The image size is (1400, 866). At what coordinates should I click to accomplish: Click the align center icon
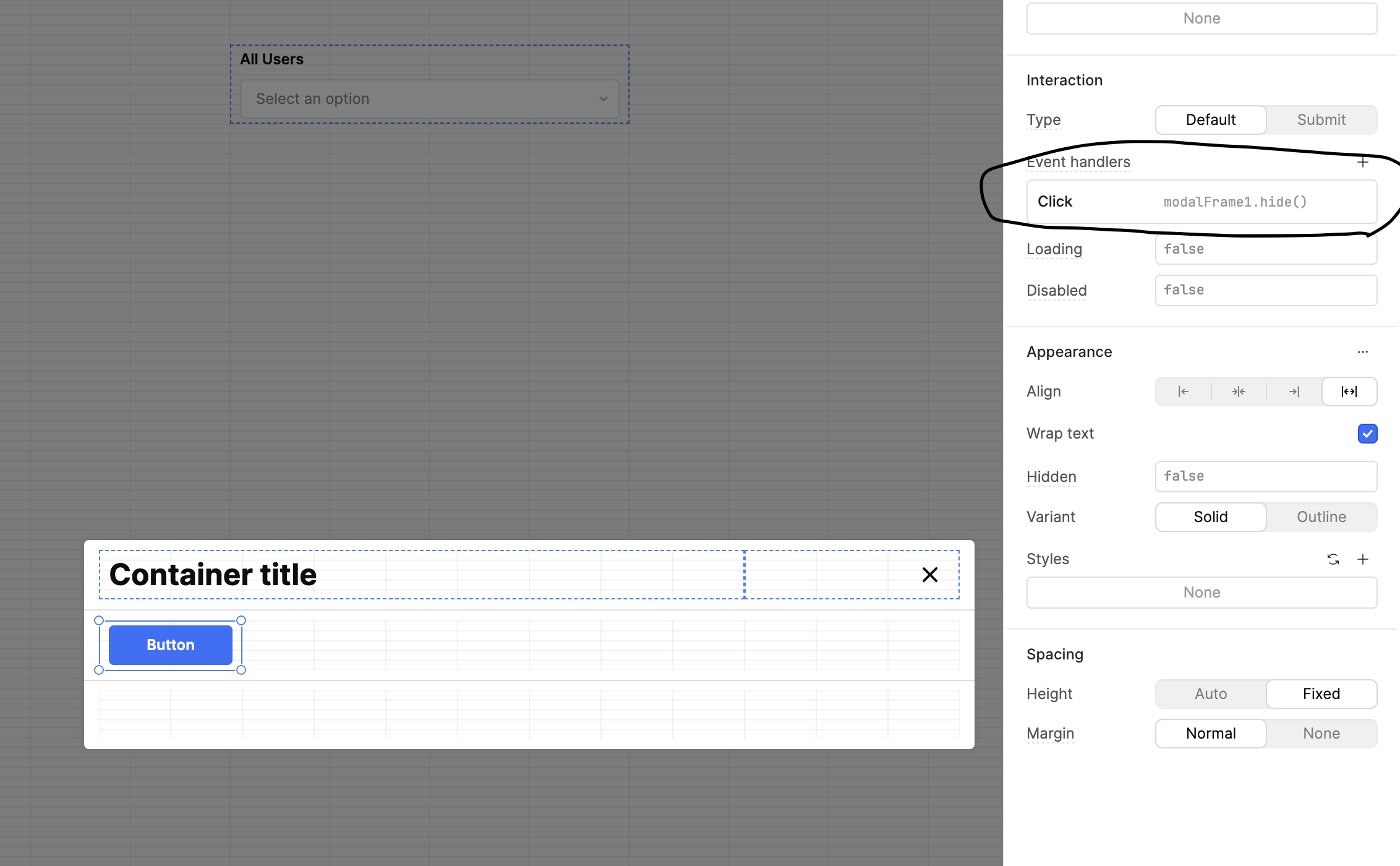(x=1238, y=392)
